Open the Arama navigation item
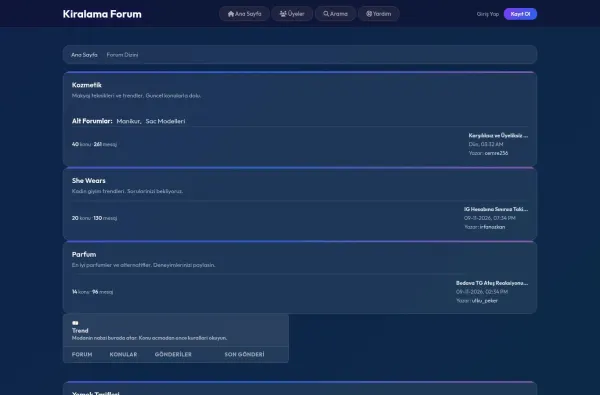This screenshot has width=600, height=395. [335, 14]
